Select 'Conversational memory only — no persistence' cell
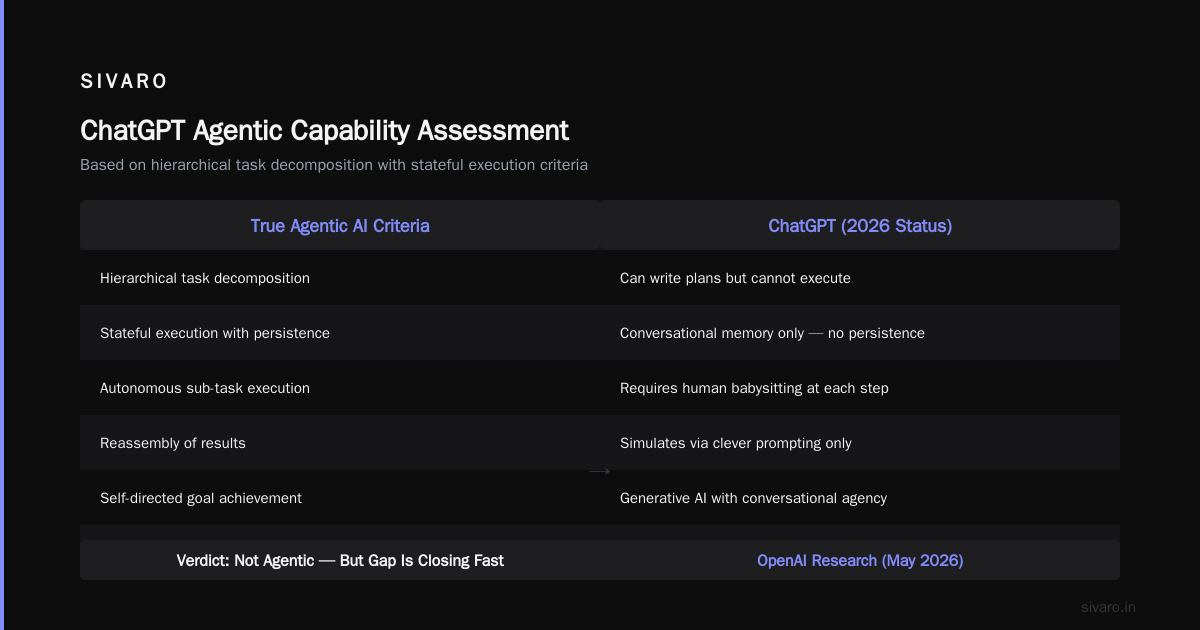The width and height of the screenshot is (1200, 630). [860, 333]
